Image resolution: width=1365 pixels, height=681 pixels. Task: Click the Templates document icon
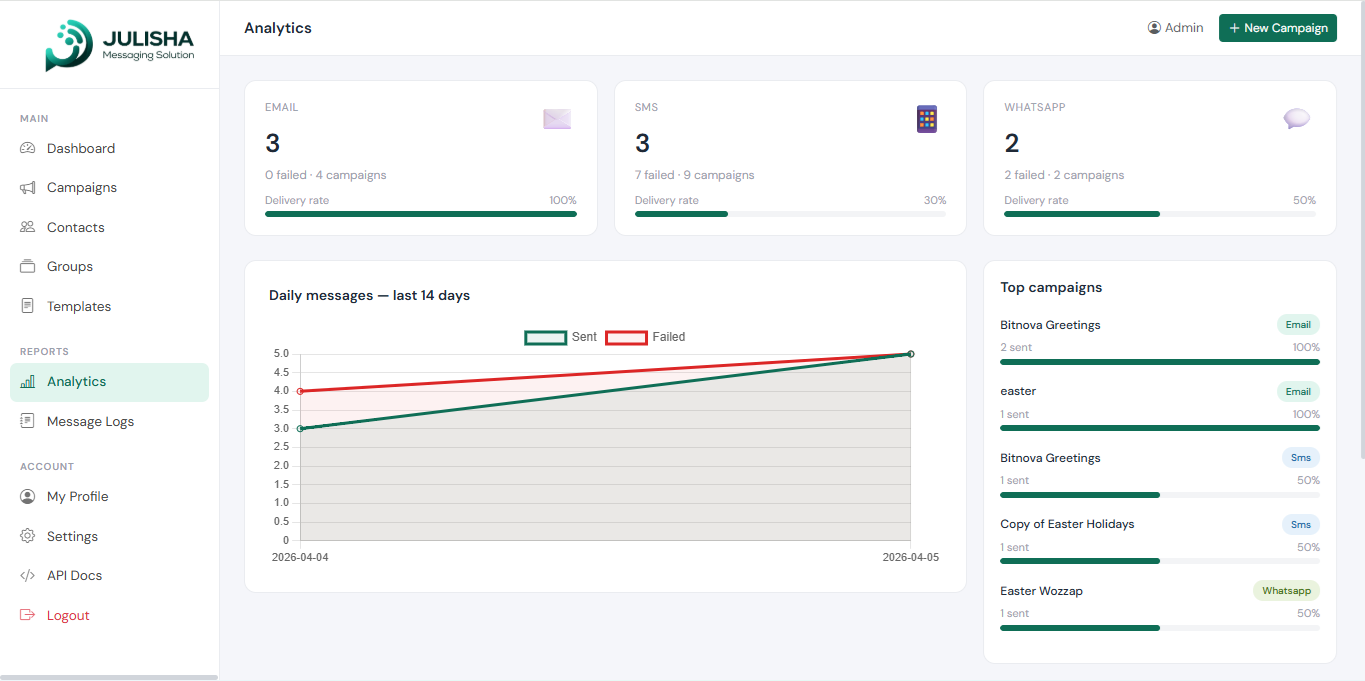click(x=28, y=306)
